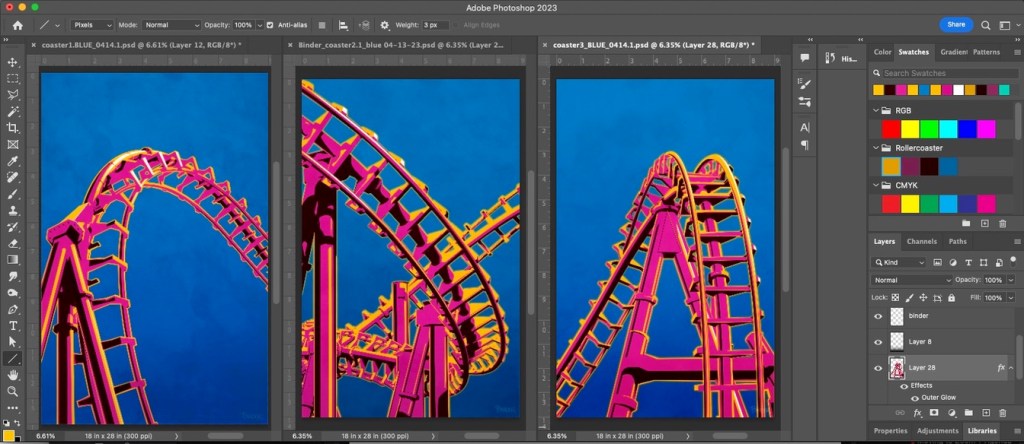This screenshot has width=1024, height=444.
Task: Click the Home icon in the options bar
Action: coord(16,24)
